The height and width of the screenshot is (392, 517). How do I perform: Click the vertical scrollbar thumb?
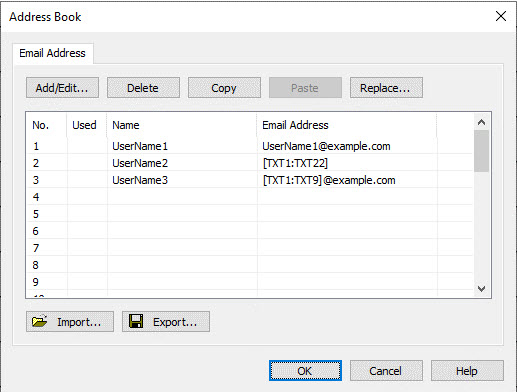[x=481, y=151]
